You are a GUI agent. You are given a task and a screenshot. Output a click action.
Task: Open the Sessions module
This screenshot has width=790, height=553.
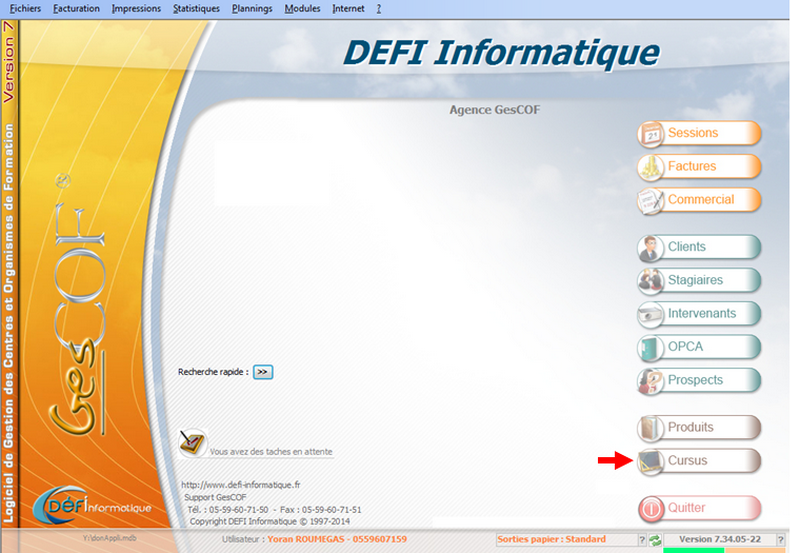pos(699,133)
